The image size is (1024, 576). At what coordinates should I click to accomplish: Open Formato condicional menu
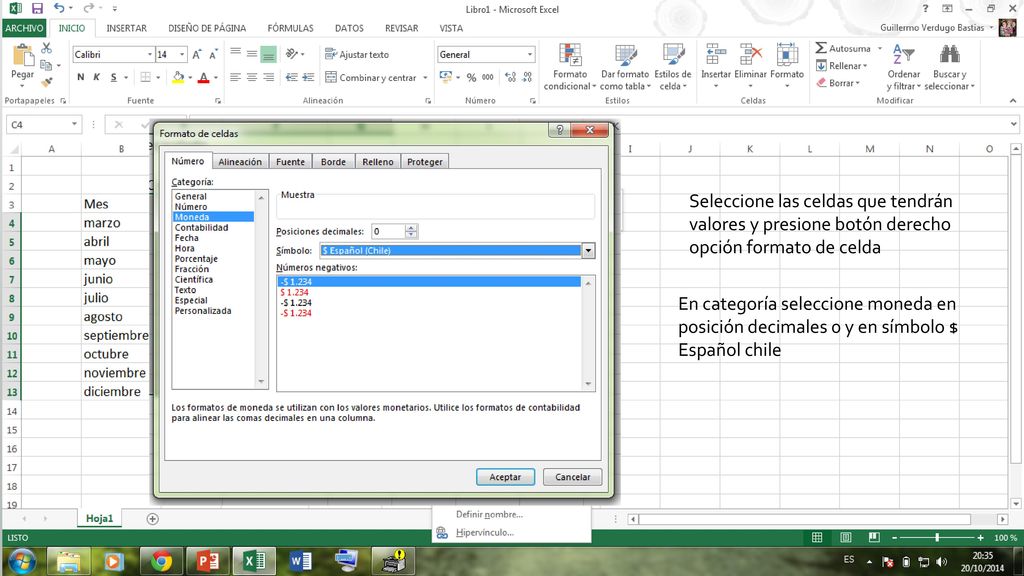[x=570, y=67]
